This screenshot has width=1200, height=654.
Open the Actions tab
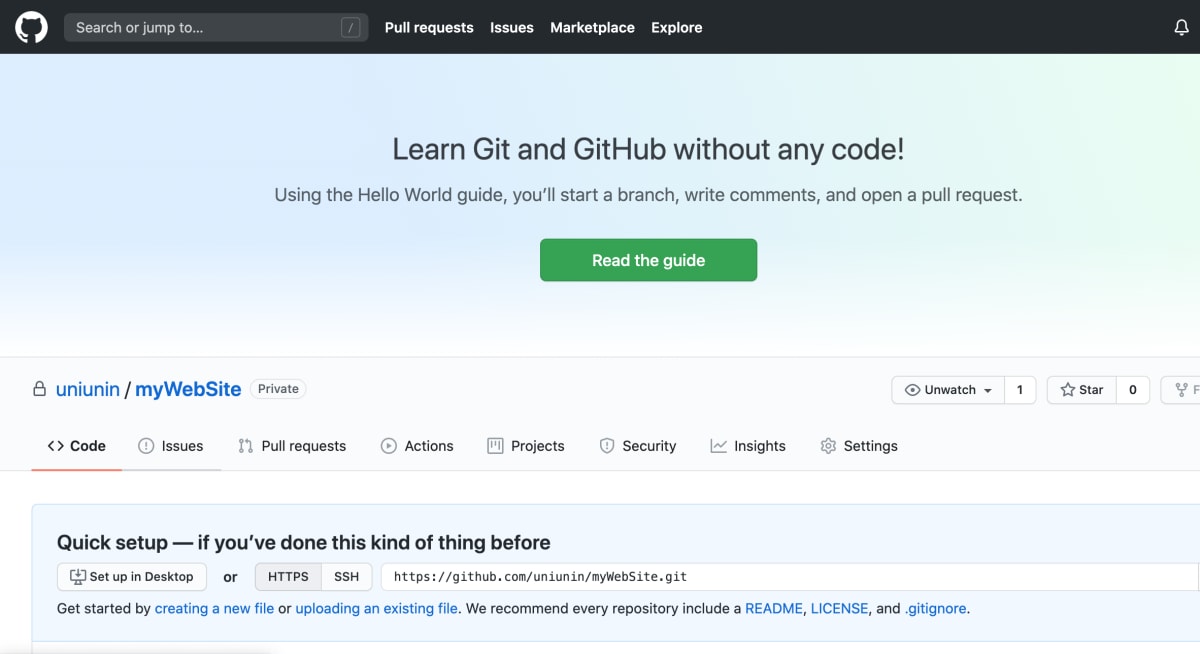click(417, 446)
